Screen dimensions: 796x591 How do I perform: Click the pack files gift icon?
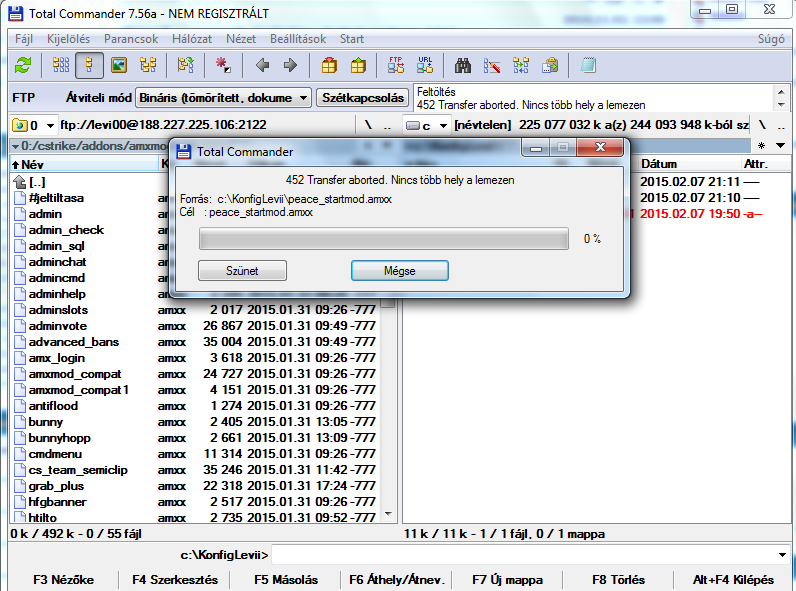[329, 65]
